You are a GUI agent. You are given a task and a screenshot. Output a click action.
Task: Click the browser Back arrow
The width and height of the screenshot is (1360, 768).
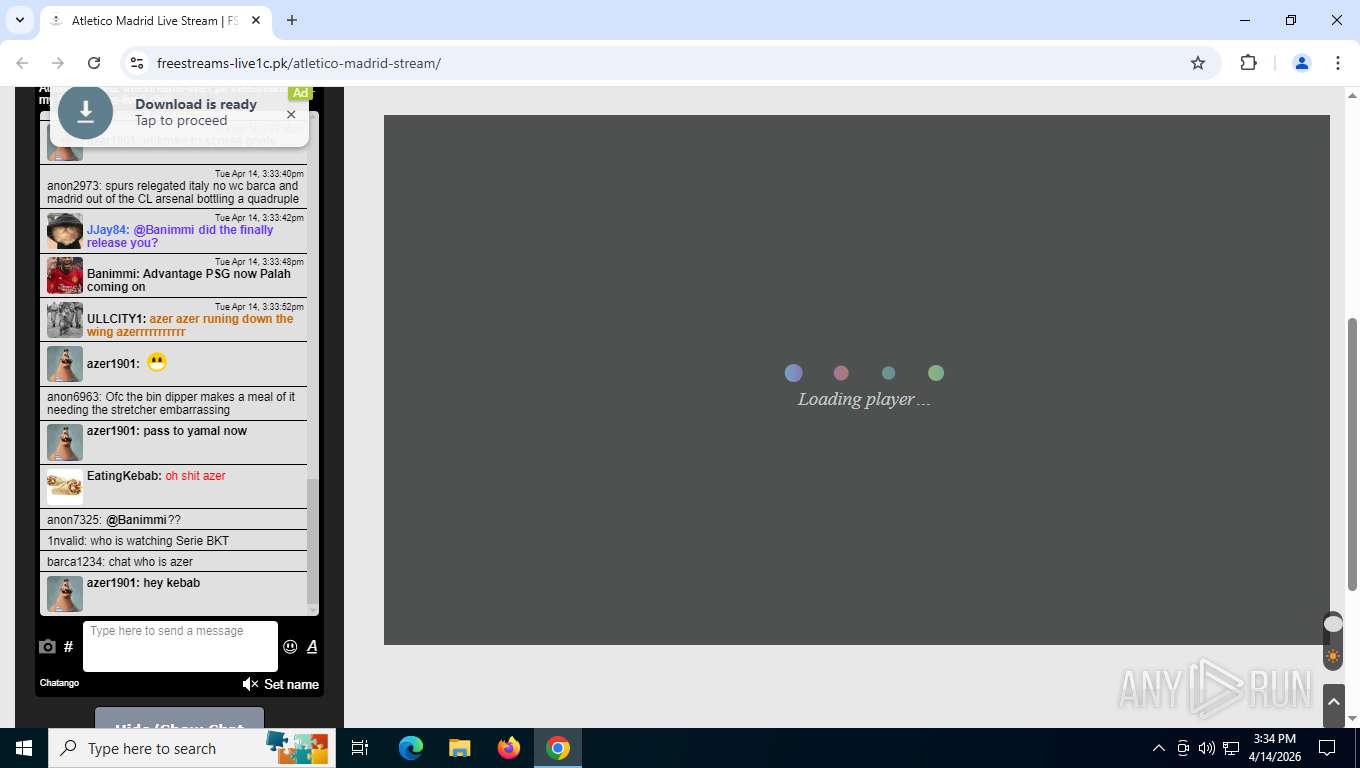[x=22, y=63]
